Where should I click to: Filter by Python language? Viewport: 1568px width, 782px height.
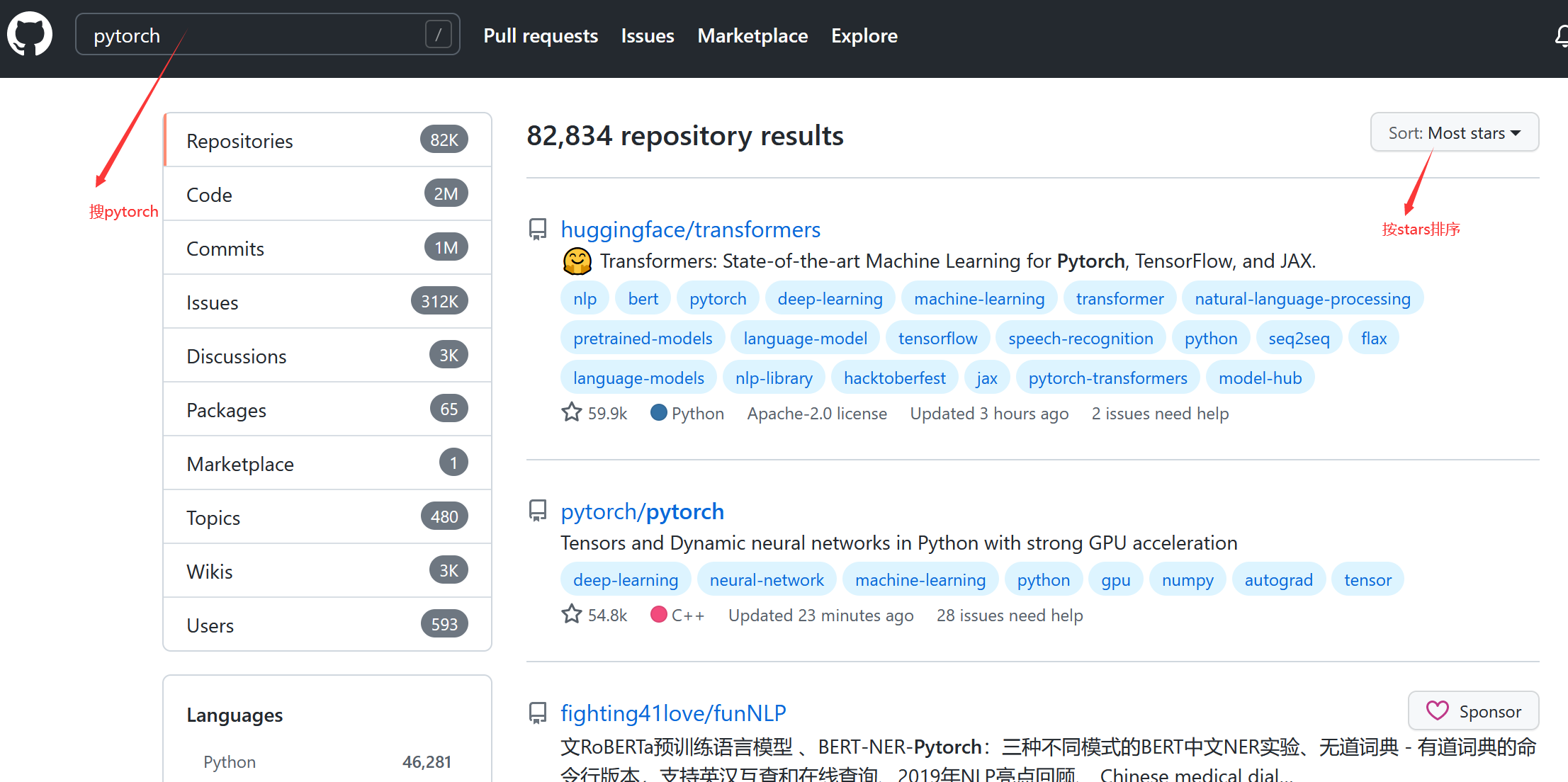click(327, 761)
